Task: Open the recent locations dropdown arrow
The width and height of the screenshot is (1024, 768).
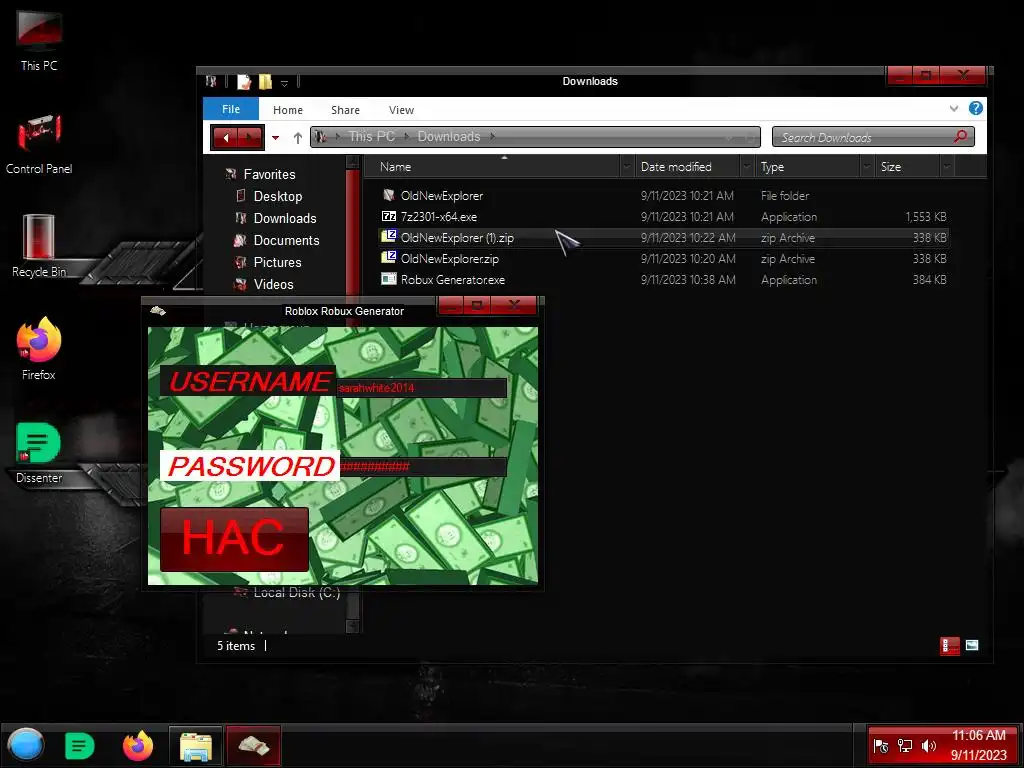Action: coord(276,138)
